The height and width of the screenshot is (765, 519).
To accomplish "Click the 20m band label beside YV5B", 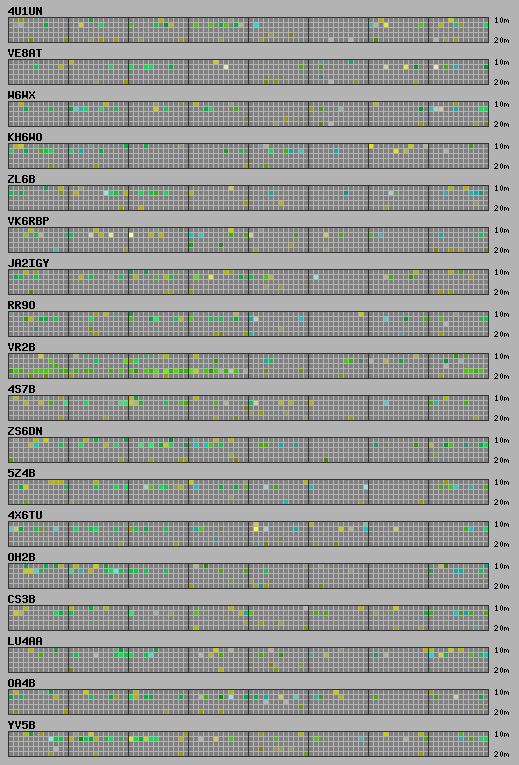I will pyautogui.click(x=501, y=754).
